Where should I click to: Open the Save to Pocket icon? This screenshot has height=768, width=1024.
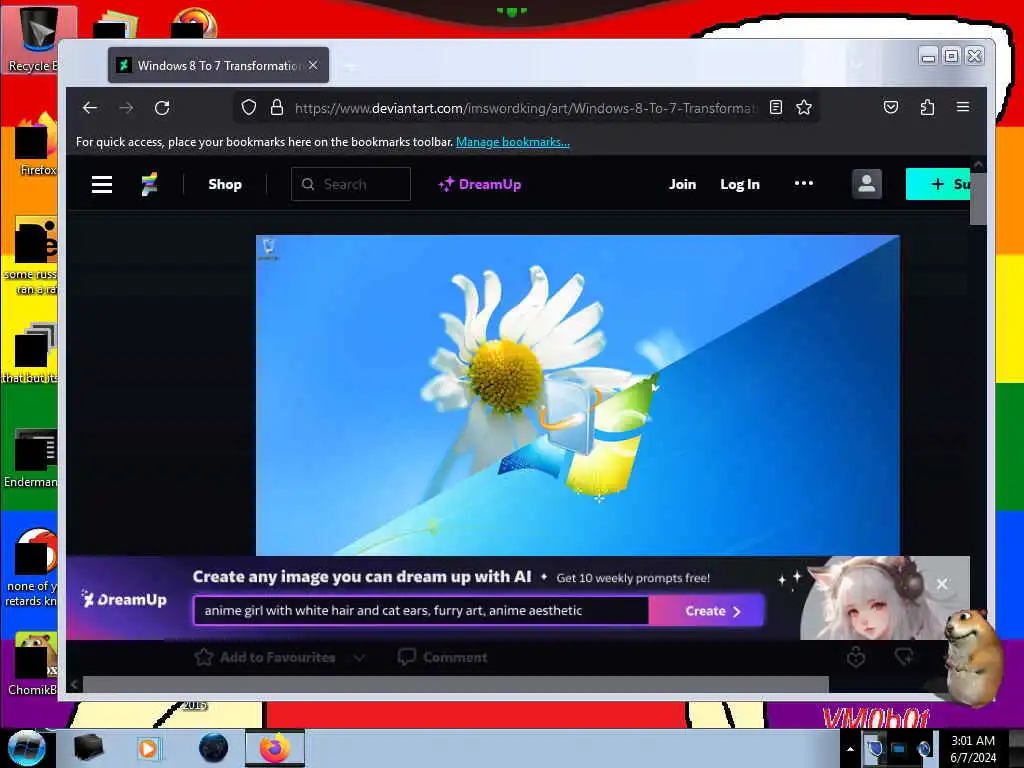click(x=891, y=107)
